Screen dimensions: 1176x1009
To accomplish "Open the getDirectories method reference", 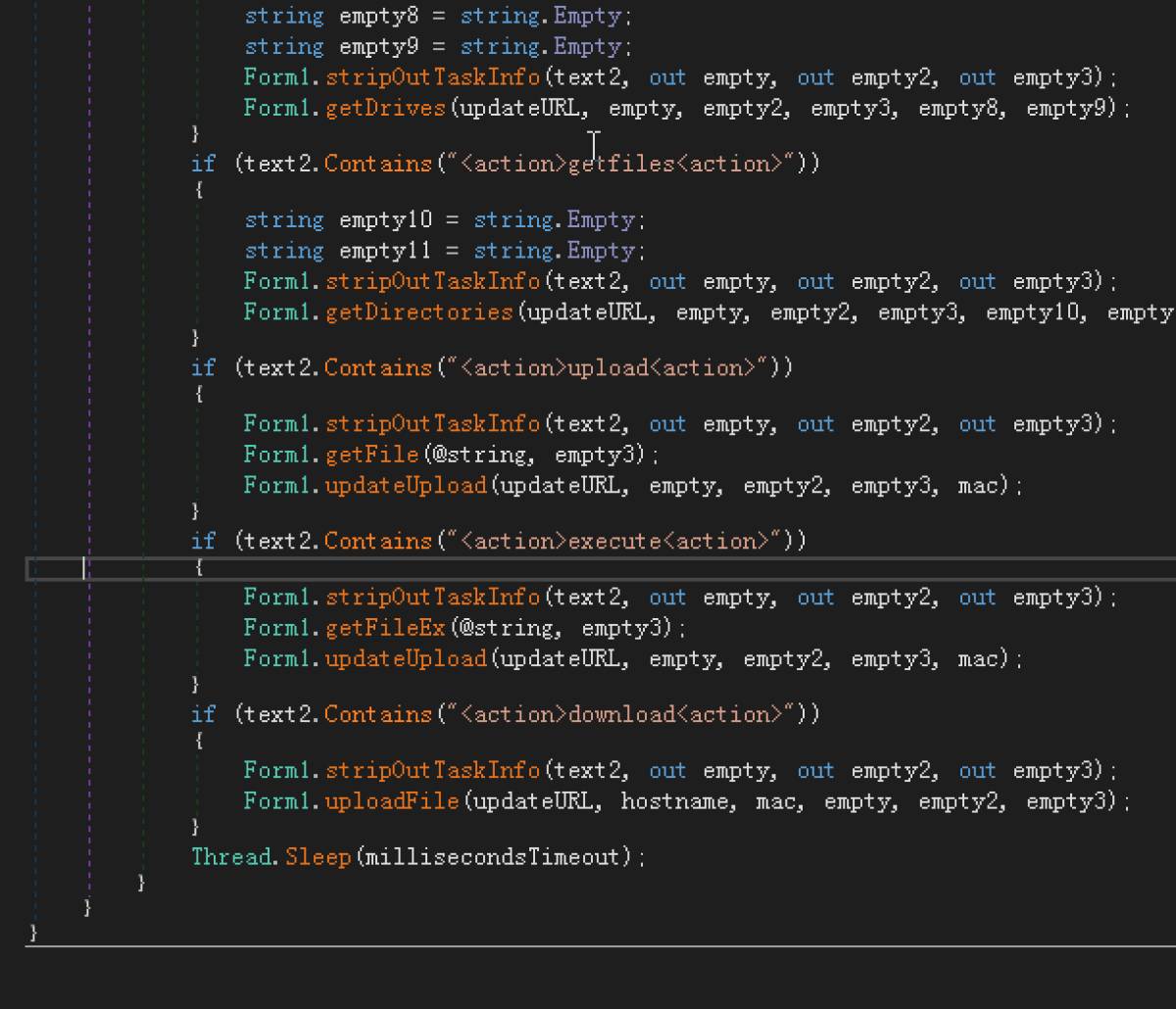I will pyautogui.click(x=418, y=312).
